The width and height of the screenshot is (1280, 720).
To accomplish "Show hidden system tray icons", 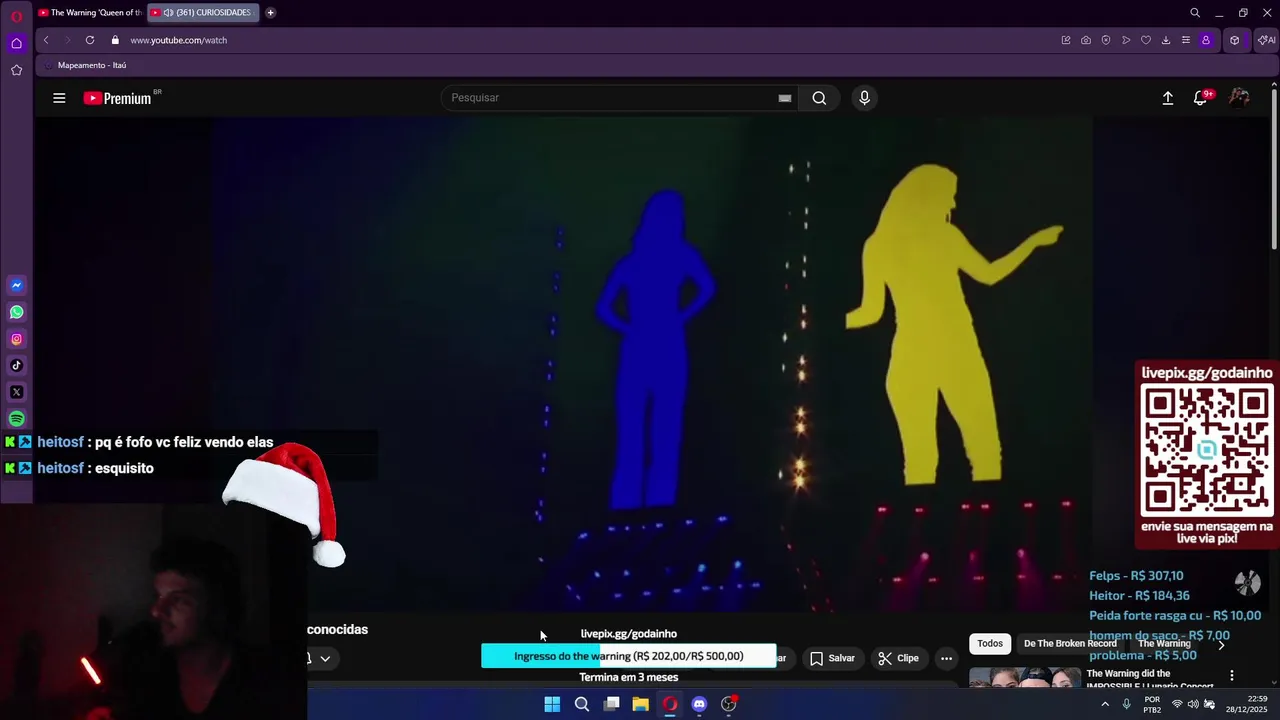I will tap(1105, 704).
